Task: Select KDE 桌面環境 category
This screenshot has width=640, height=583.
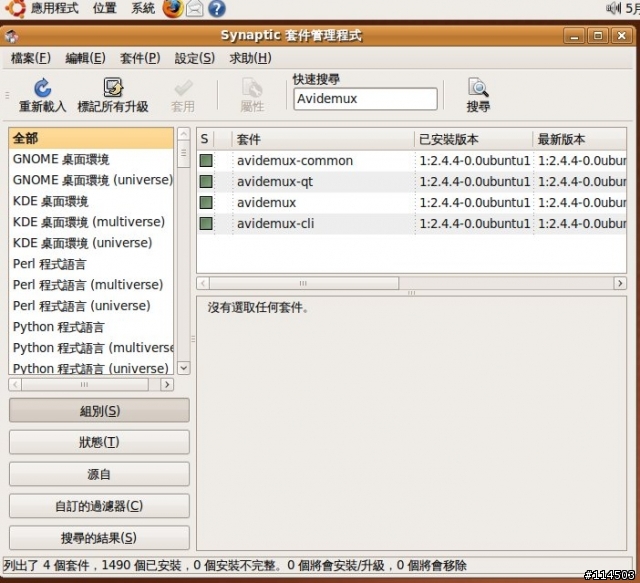Action: [91, 201]
